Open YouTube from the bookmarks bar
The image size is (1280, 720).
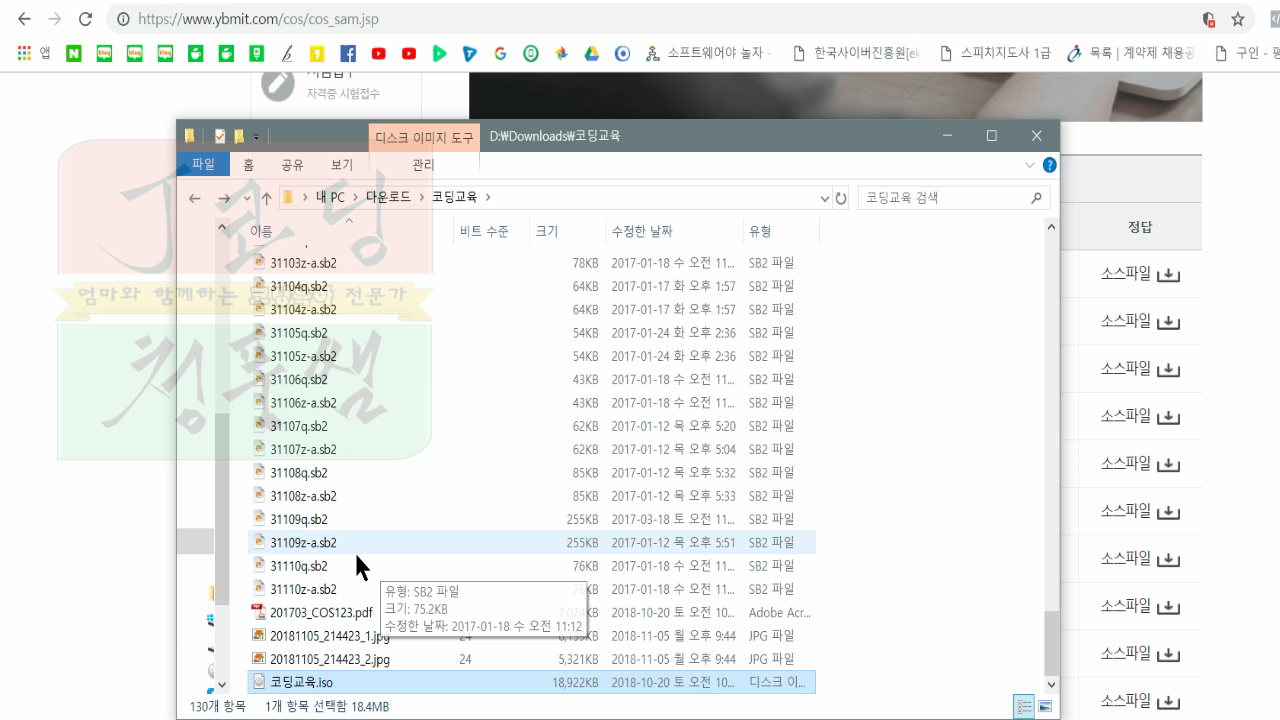378,53
